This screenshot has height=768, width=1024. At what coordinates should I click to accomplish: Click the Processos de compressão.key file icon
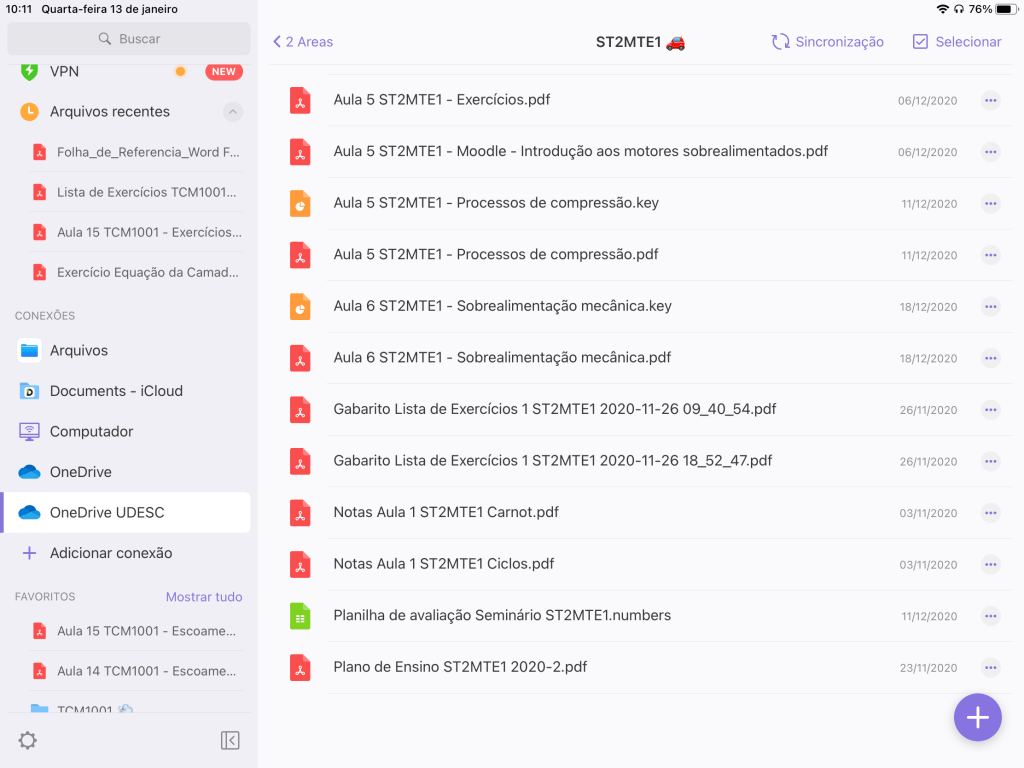300,203
